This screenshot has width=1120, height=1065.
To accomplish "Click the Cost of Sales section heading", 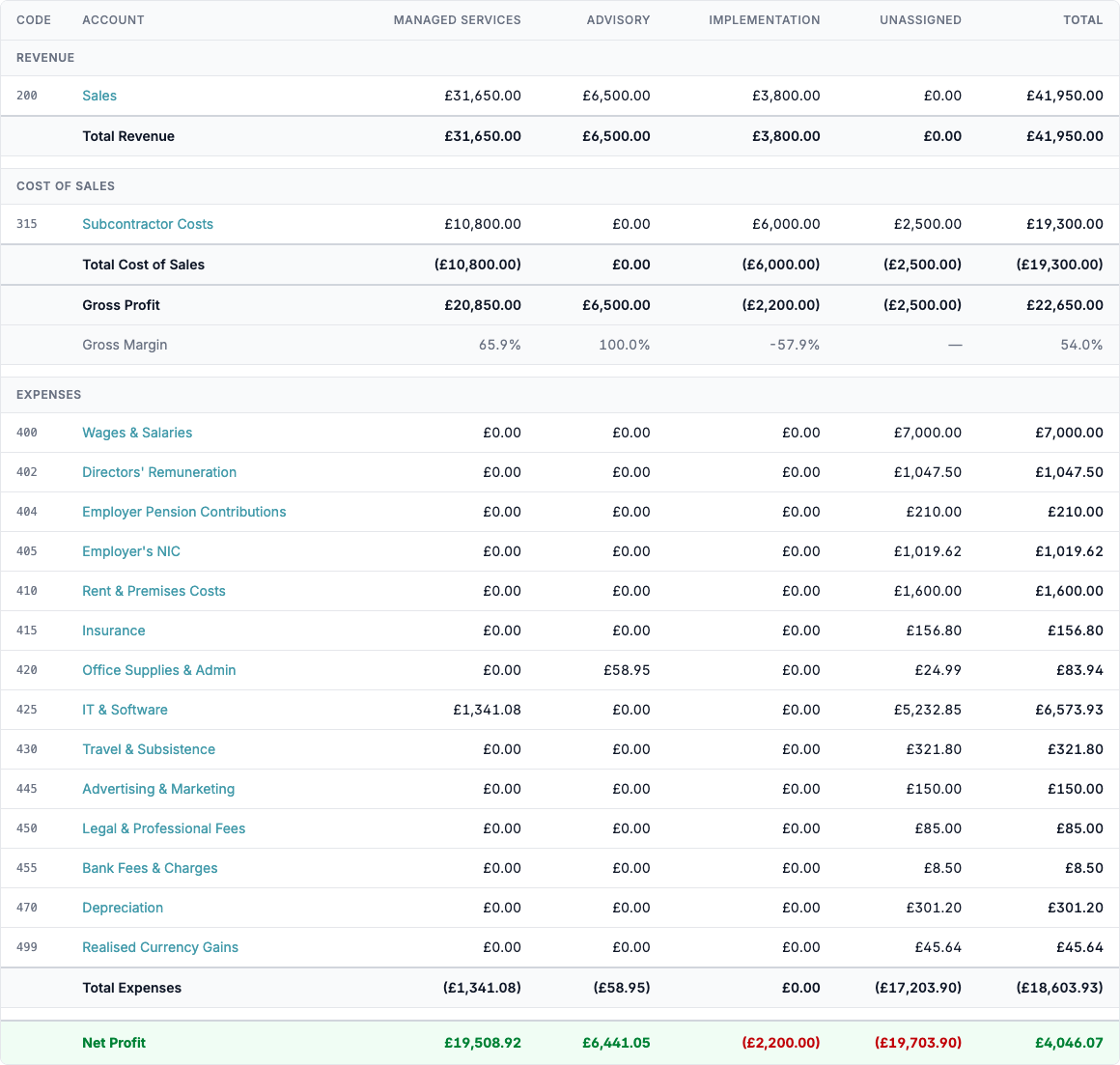I will coord(65,186).
